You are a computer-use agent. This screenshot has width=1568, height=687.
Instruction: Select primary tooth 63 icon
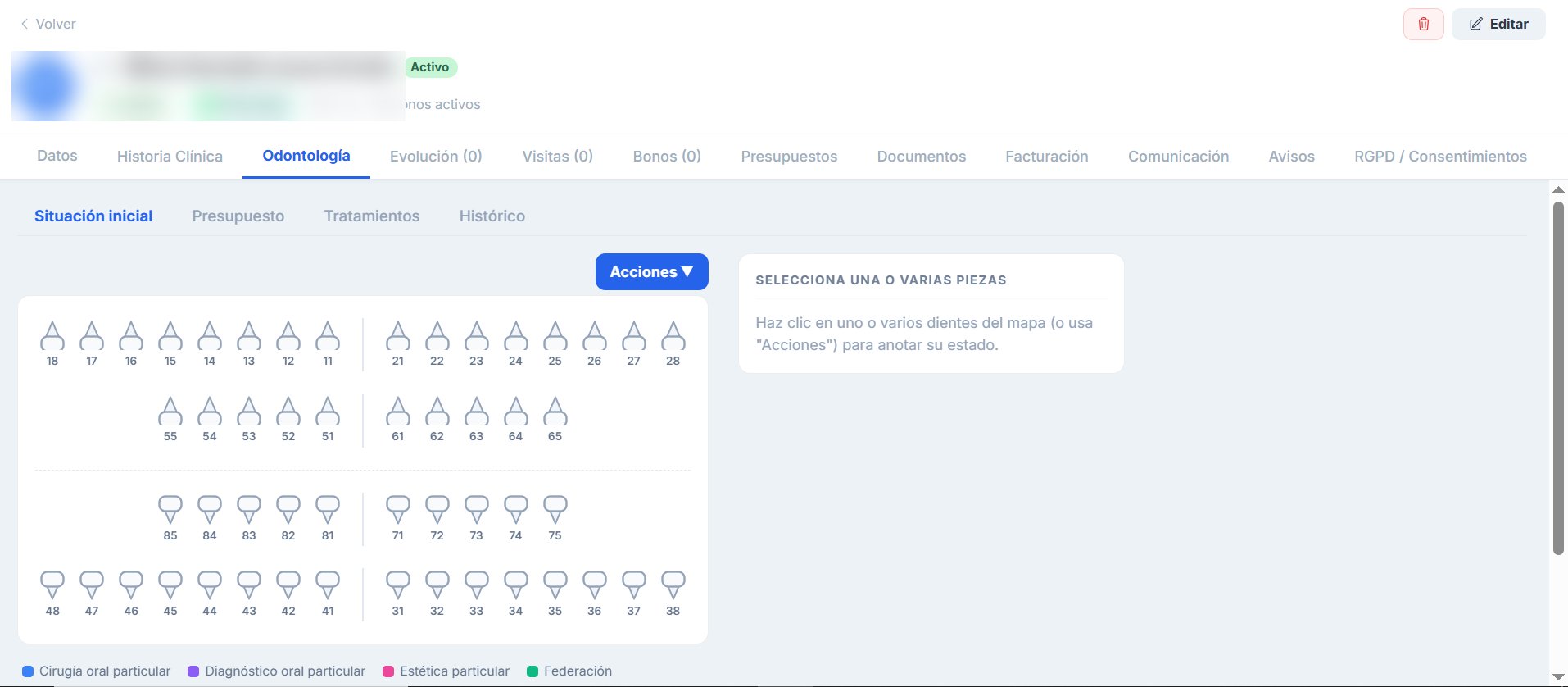pyautogui.click(x=477, y=412)
